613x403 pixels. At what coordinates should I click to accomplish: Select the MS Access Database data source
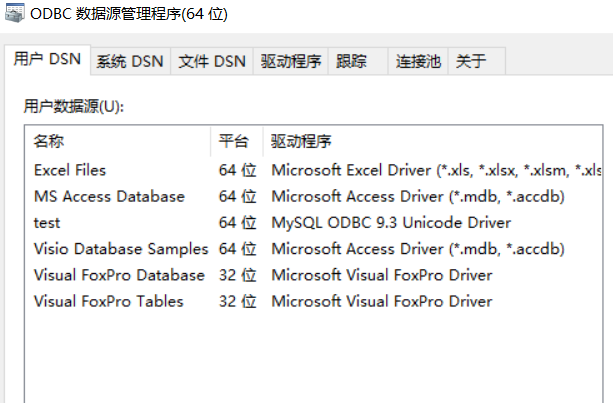pos(109,197)
